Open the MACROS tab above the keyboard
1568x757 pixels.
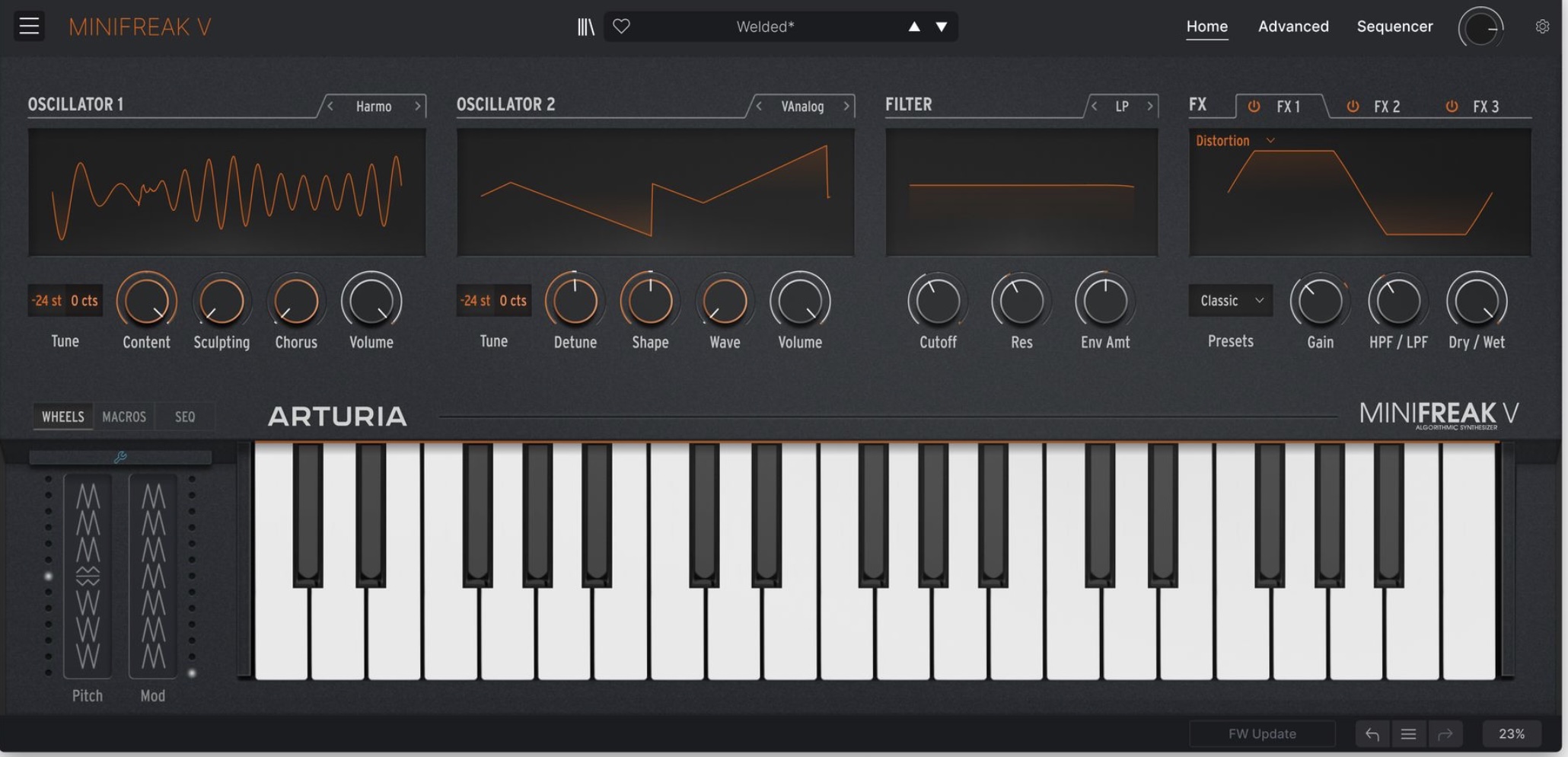[124, 416]
